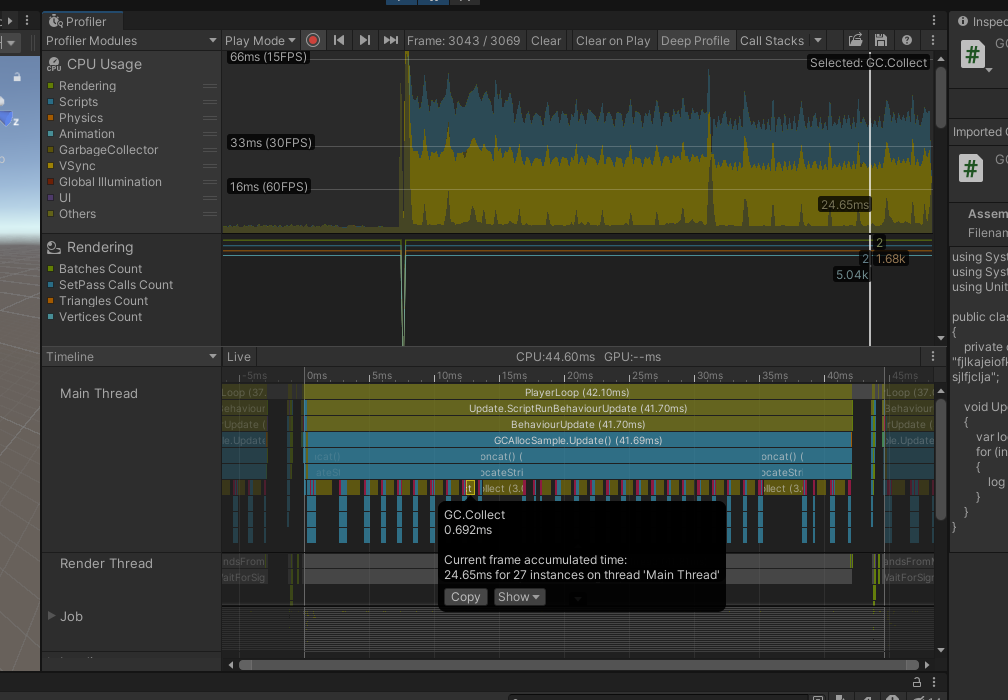
Task: Expand the Job thread group
Action: 52,617
